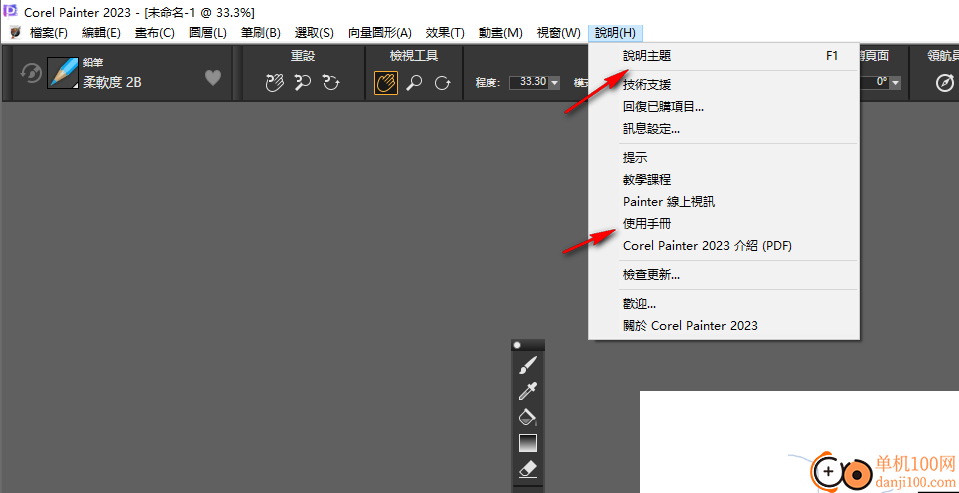The height and width of the screenshot is (493, 959).
Task: Open the Navigator compass icon
Action: click(x=945, y=83)
